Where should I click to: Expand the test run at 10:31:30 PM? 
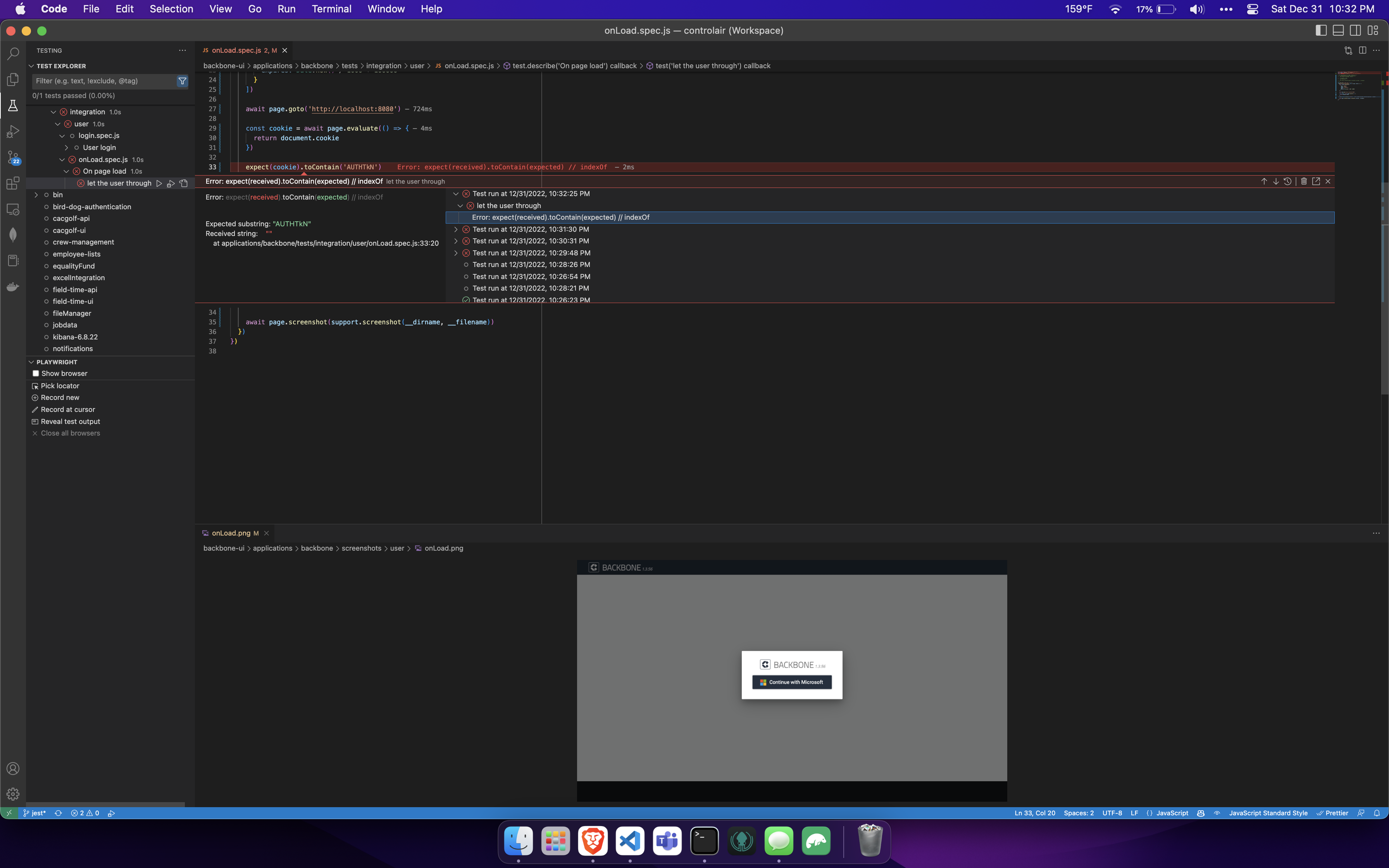pos(456,229)
